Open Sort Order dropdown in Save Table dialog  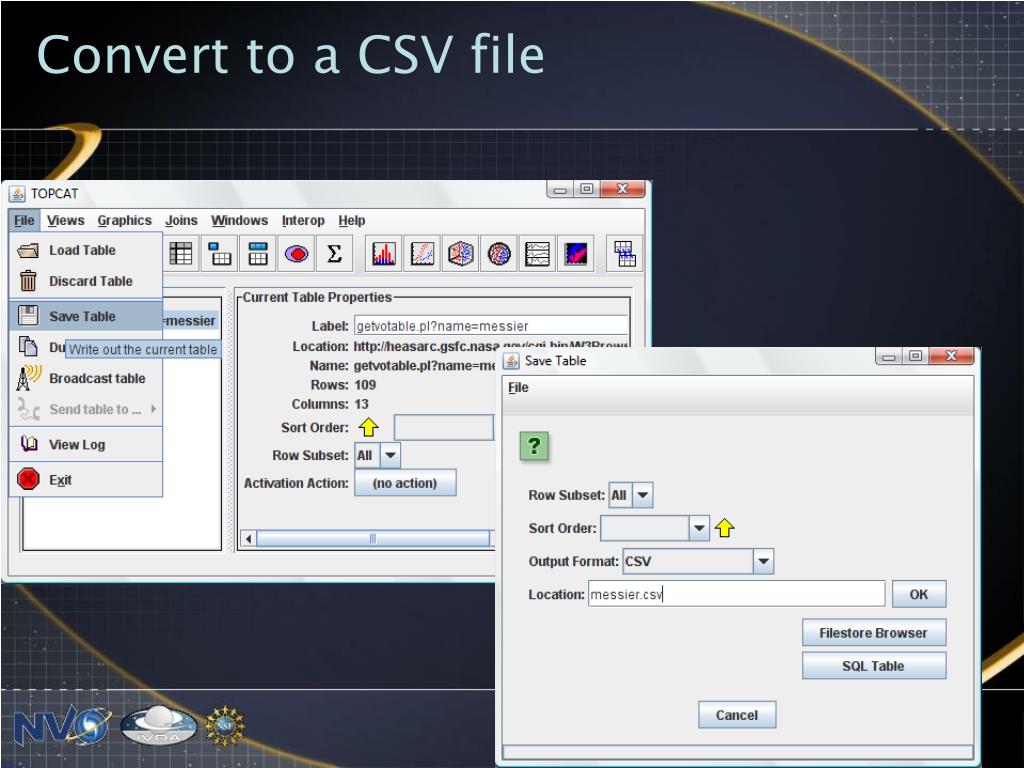pos(654,528)
